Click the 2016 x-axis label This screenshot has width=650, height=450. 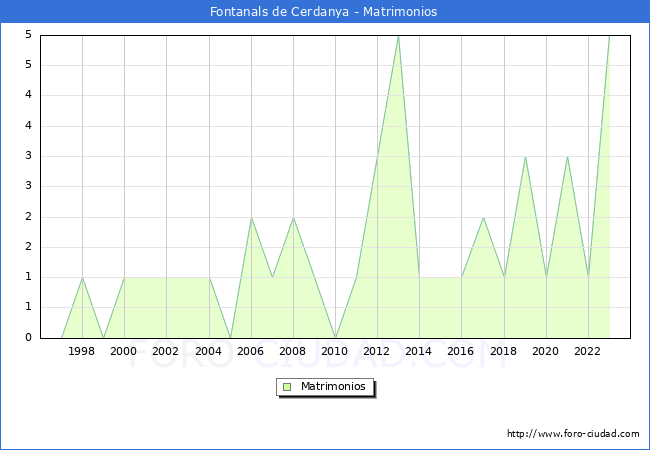[x=461, y=351]
